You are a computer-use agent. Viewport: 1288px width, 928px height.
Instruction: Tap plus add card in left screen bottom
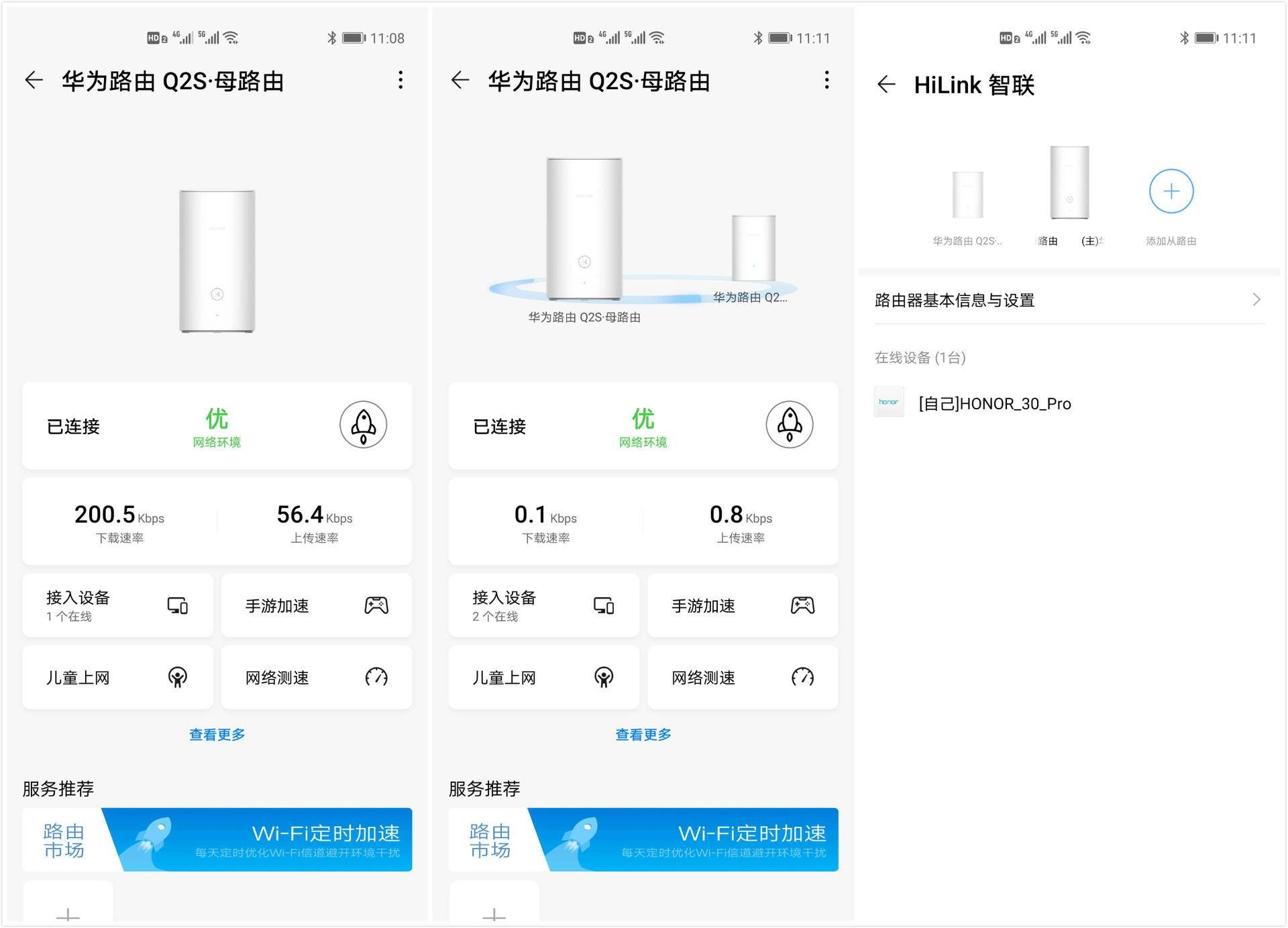click(x=68, y=903)
